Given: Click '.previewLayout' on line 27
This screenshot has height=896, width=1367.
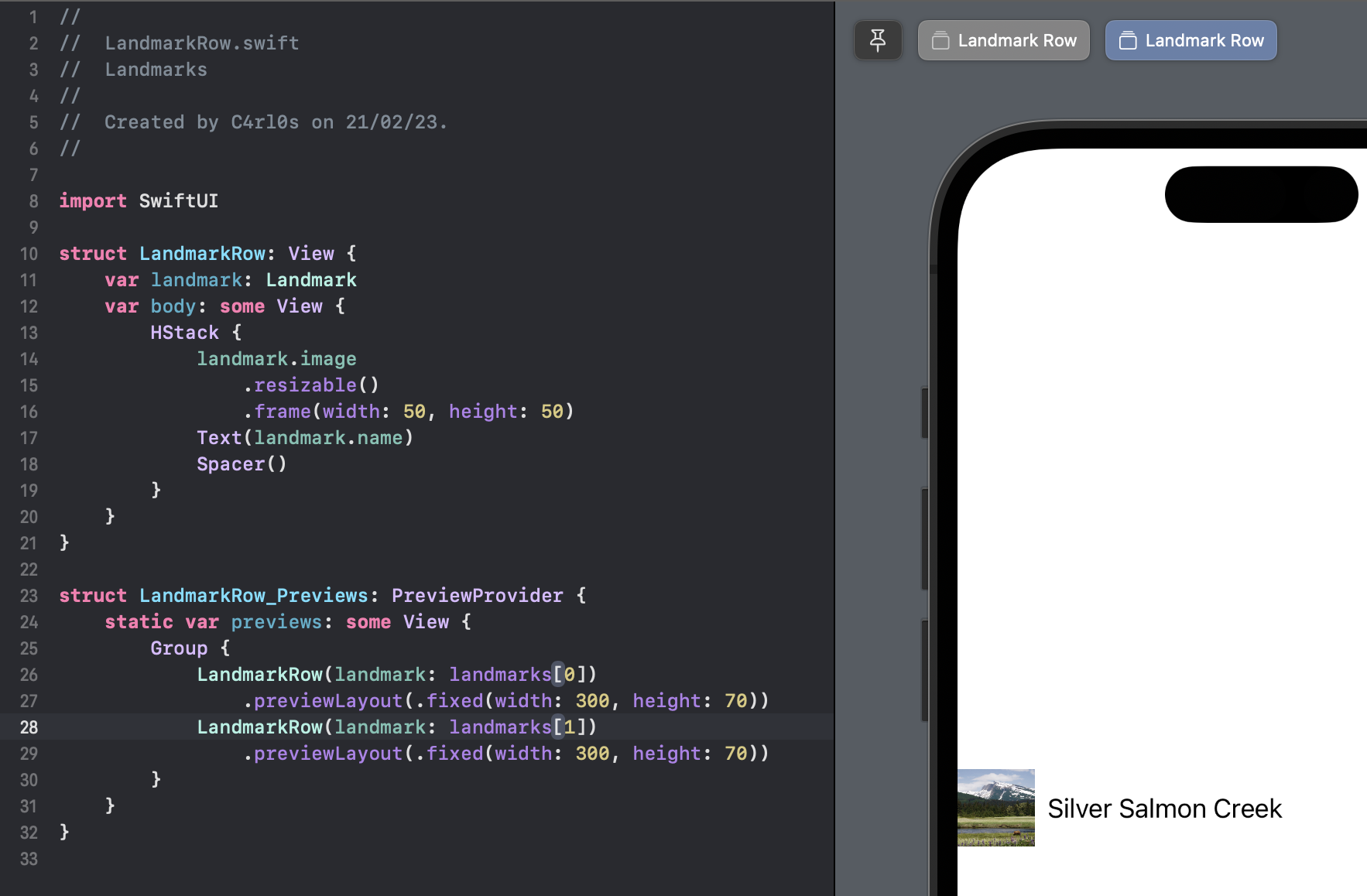Looking at the screenshot, I should [x=323, y=701].
